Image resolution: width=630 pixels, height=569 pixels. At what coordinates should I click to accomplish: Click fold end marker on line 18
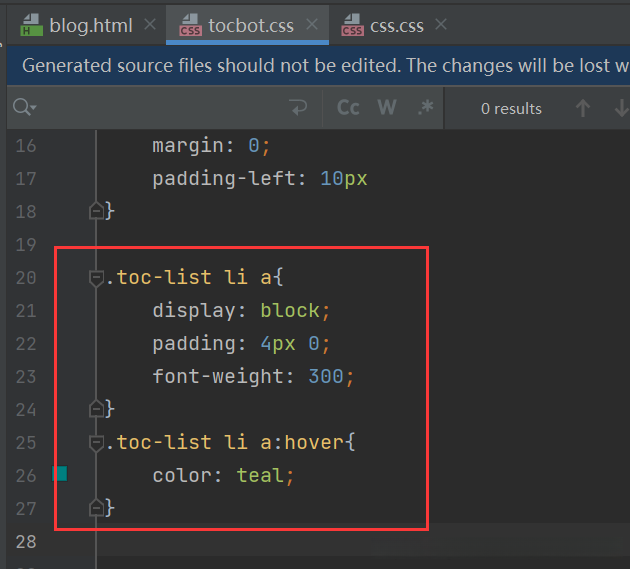coord(97,211)
